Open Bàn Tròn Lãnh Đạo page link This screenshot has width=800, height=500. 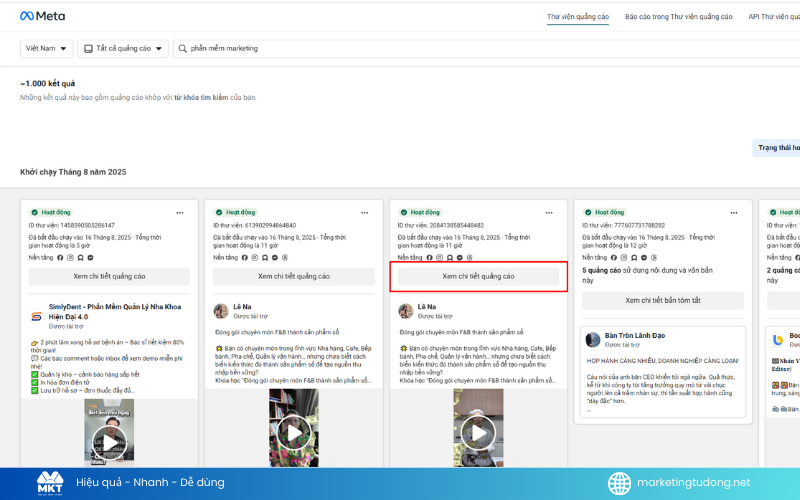click(635, 336)
